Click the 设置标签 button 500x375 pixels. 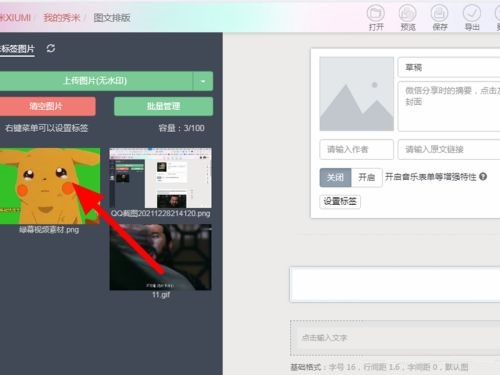[x=340, y=201]
